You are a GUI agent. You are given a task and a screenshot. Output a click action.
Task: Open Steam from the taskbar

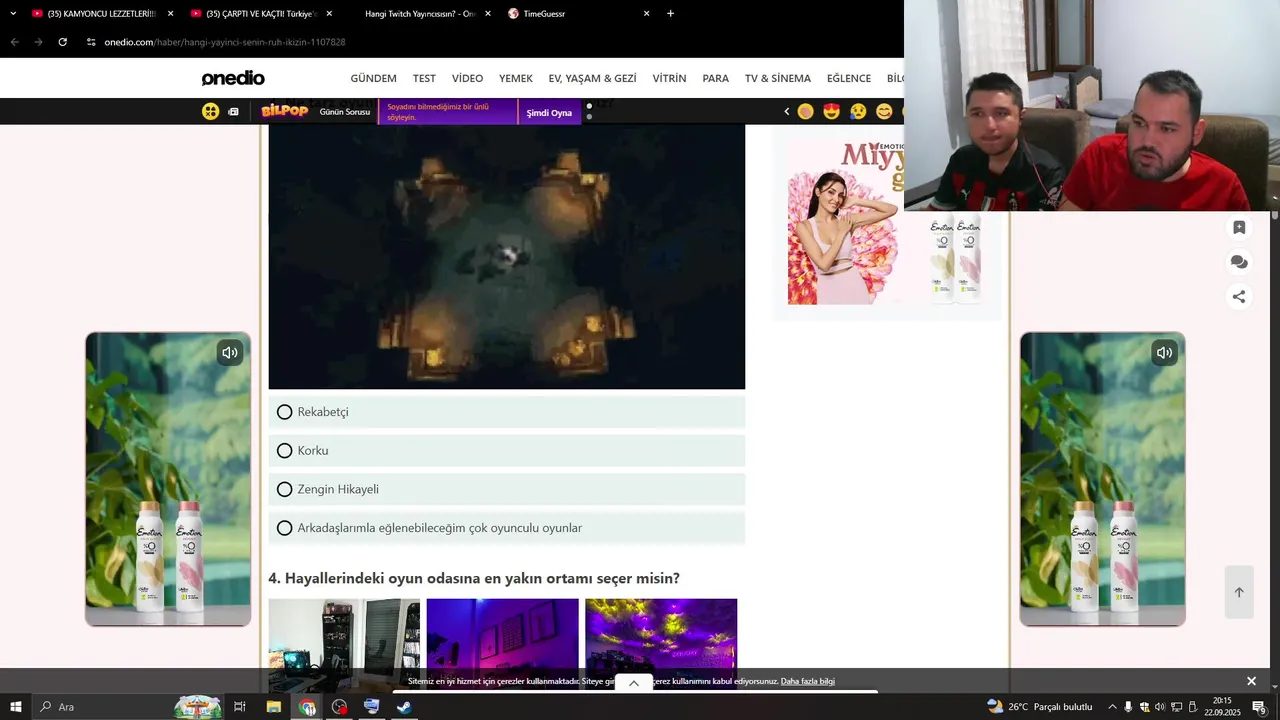404,707
